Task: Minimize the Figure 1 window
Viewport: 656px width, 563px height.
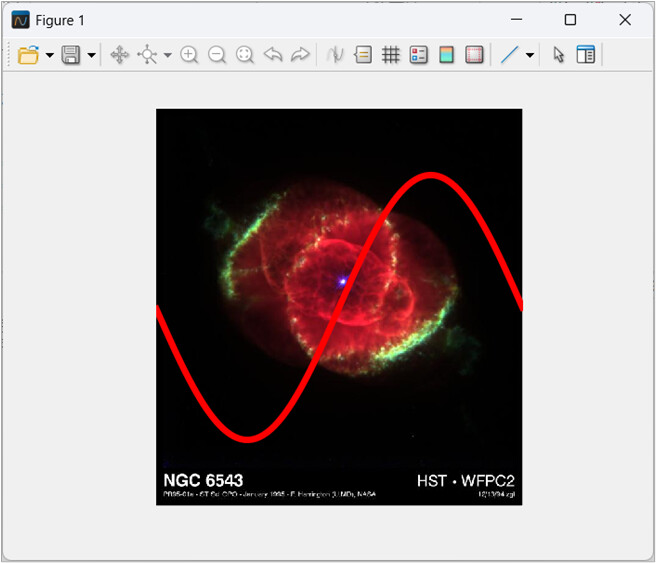Action: click(517, 20)
